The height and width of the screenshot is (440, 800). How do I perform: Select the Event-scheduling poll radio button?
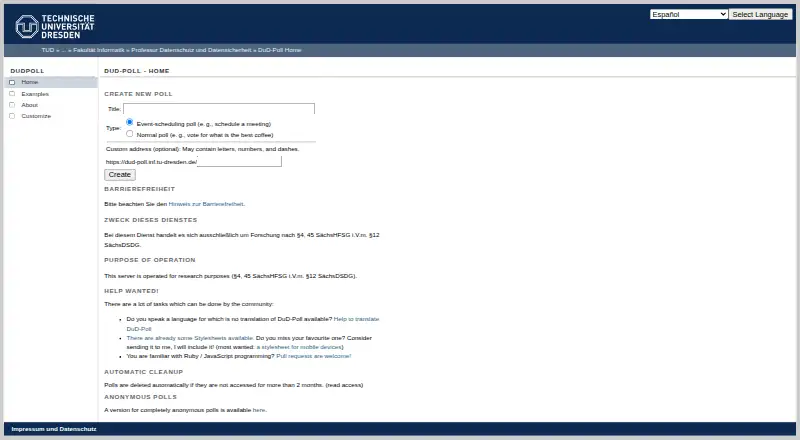pyautogui.click(x=130, y=123)
